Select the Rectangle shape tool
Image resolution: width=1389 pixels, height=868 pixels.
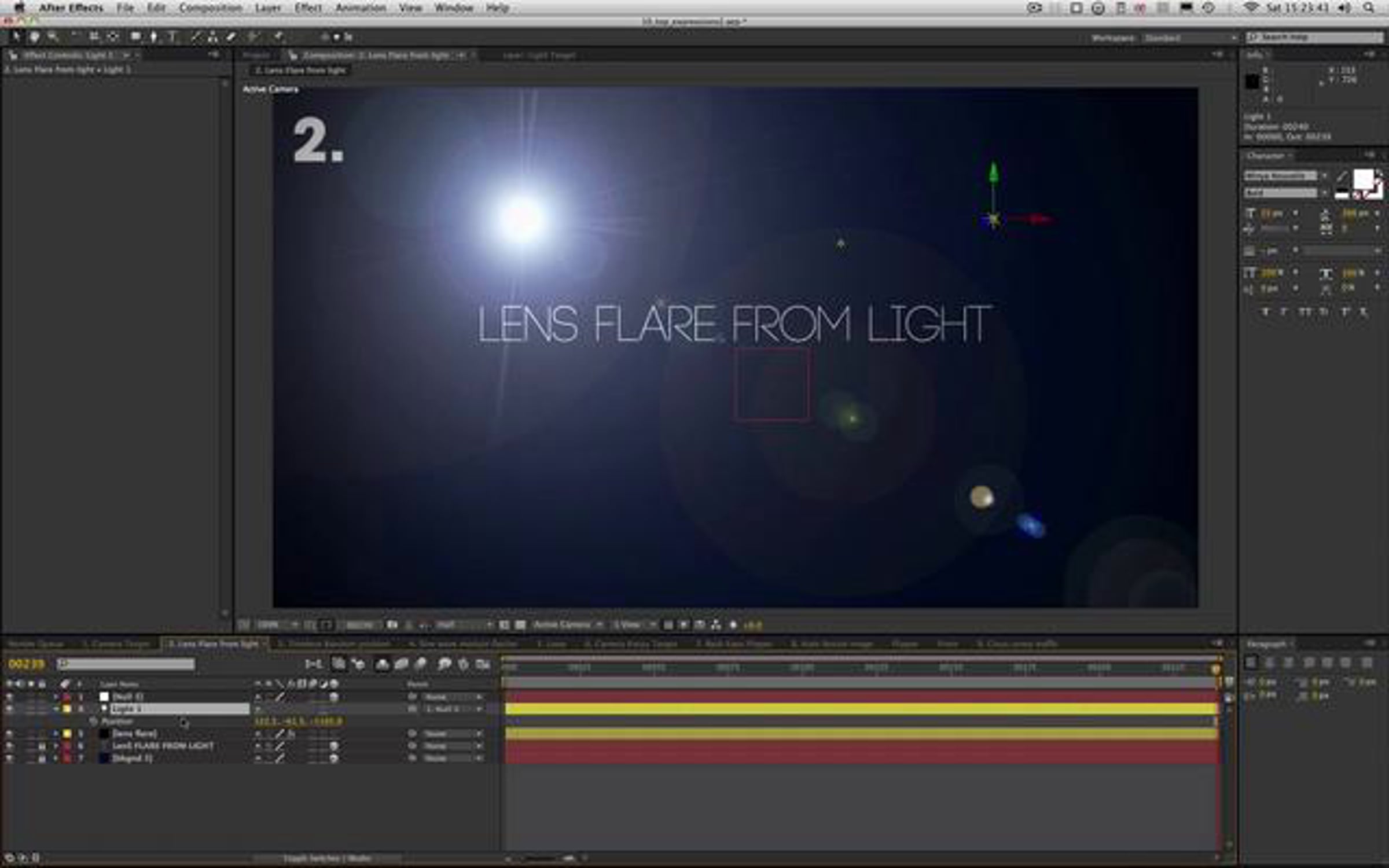(x=135, y=37)
